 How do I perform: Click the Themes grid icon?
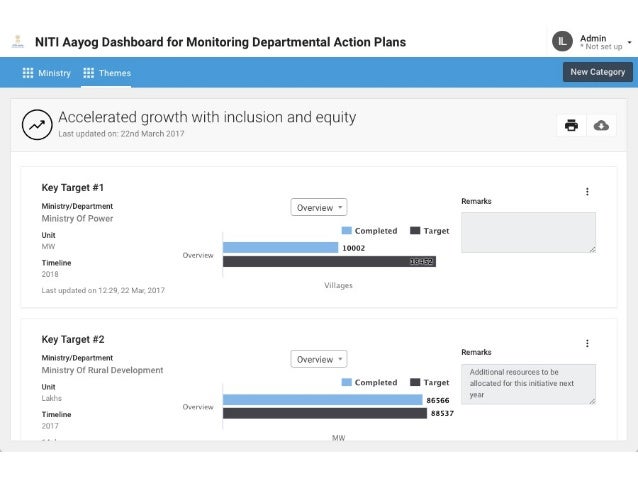pos(88,73)
